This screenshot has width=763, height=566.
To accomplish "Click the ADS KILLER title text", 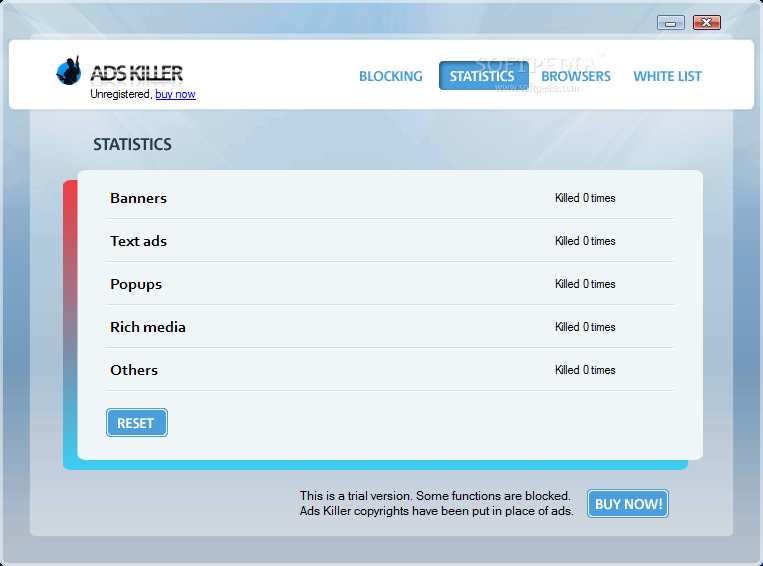I will point(136,73).
